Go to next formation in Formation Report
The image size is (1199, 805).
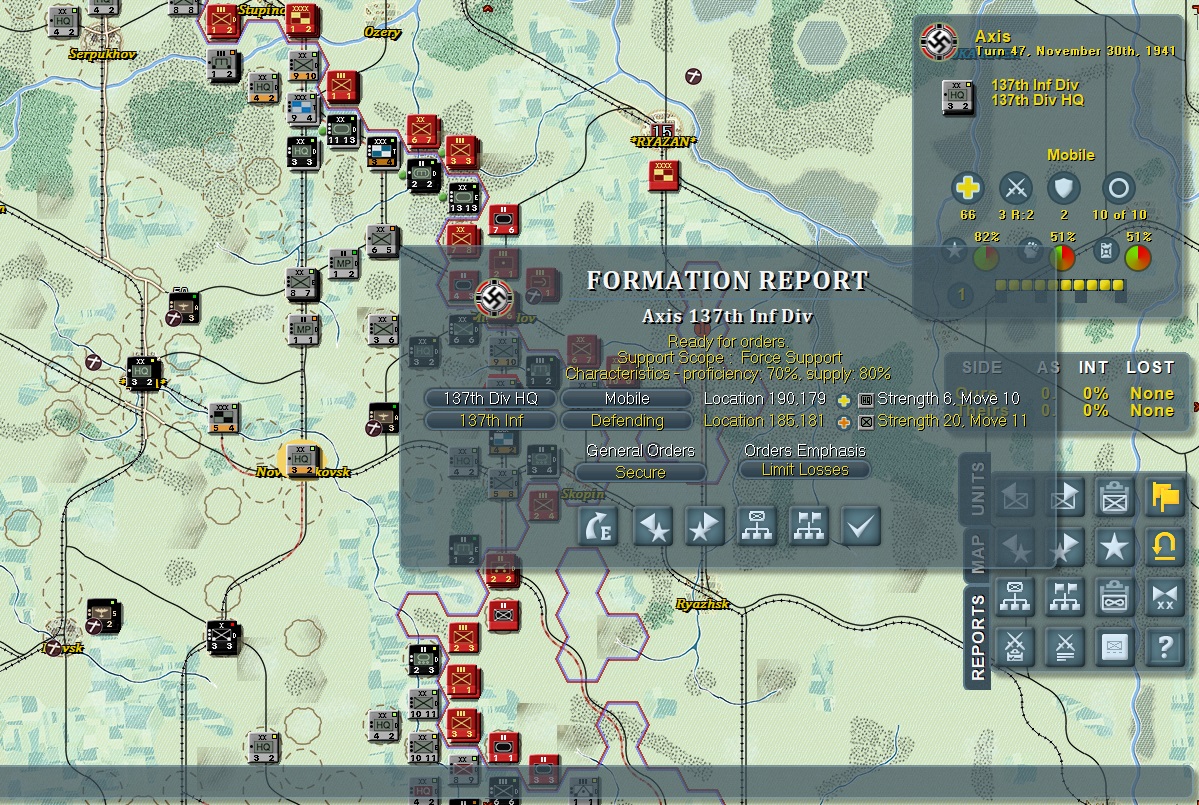click(x=704, y=527)
